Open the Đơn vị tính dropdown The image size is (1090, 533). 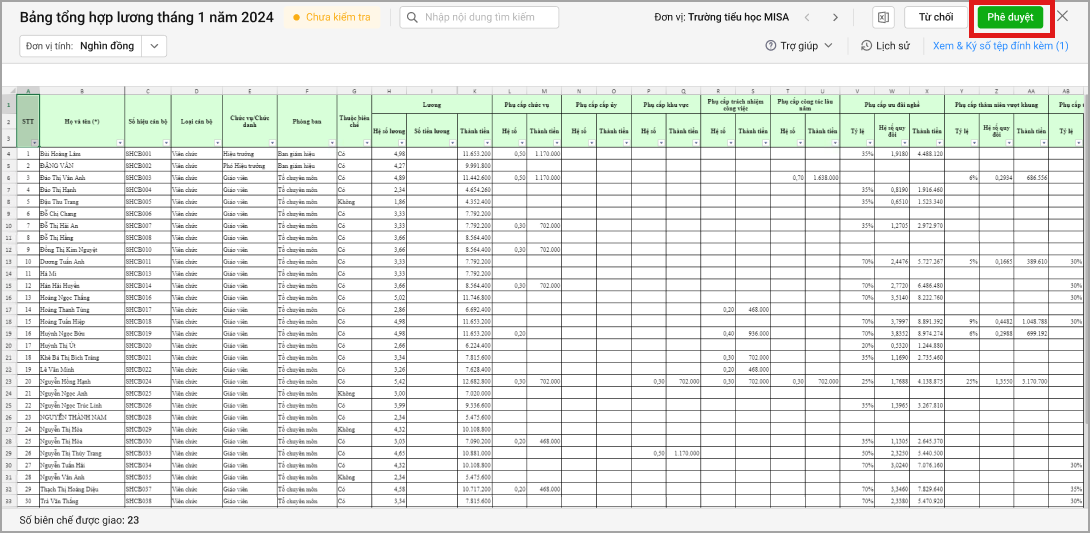[x=154, y=46]
